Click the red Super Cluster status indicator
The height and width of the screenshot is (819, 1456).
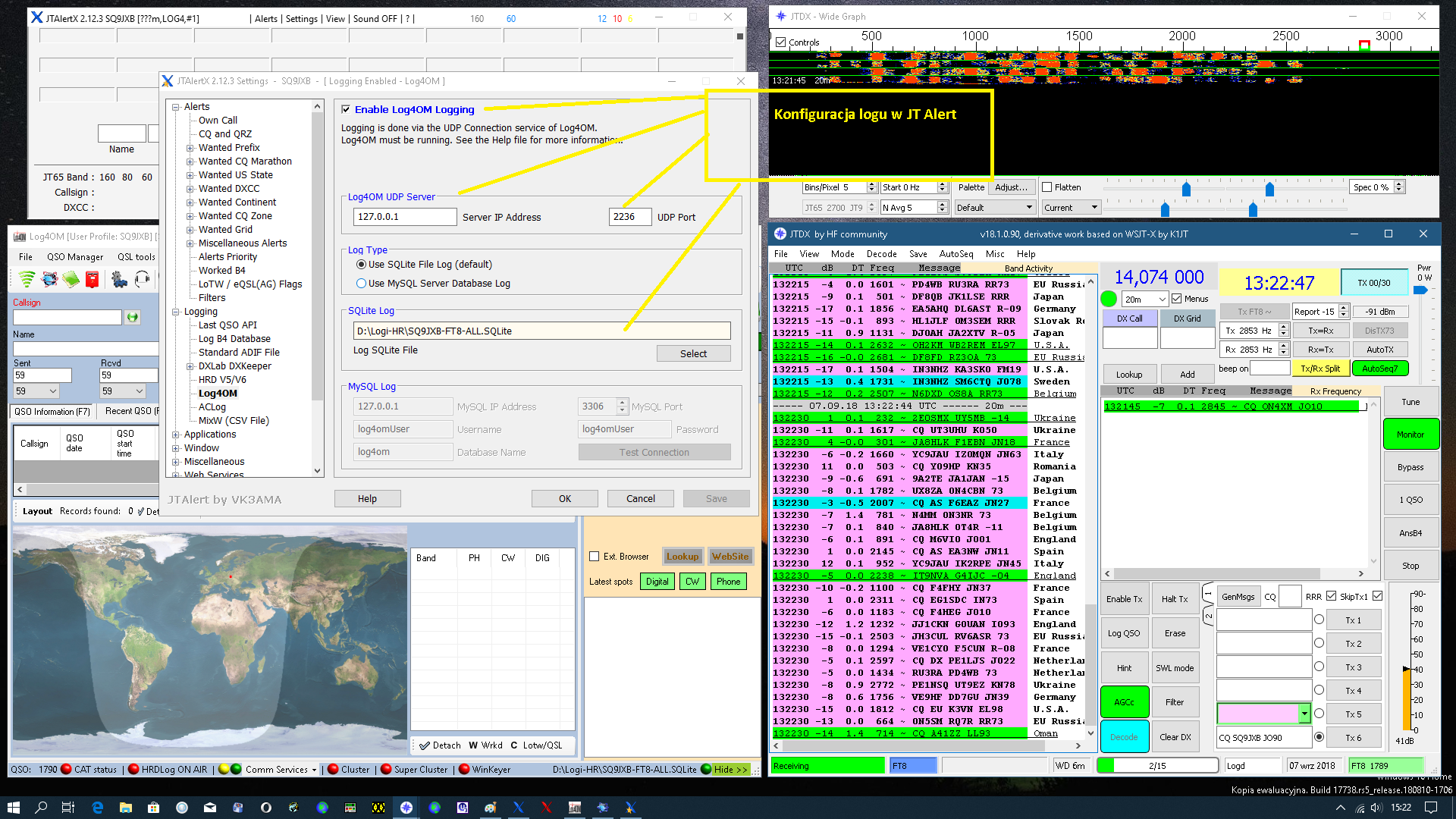[386, 769]
